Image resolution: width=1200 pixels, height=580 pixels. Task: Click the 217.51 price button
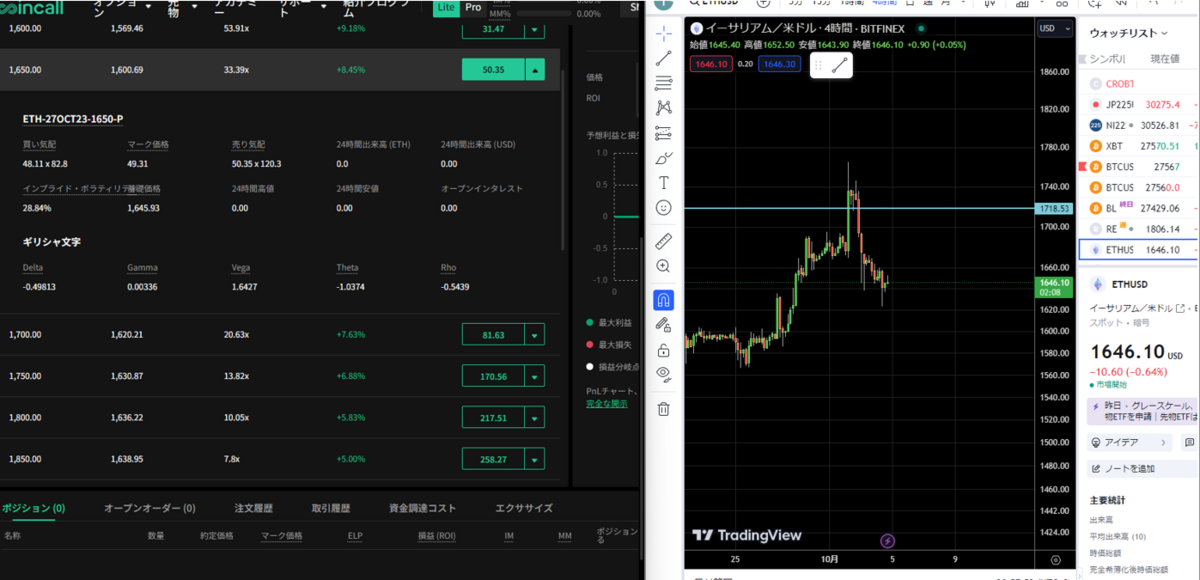(493, 418)
